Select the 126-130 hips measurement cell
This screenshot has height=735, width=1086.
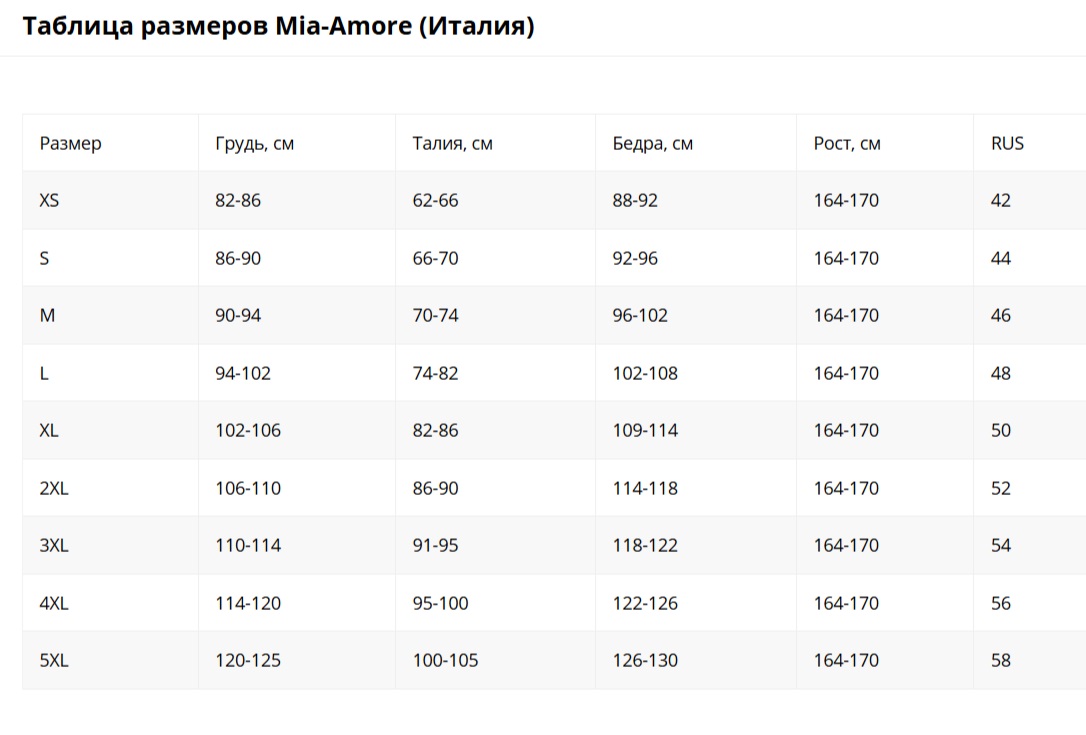click(x=645, y=660)
